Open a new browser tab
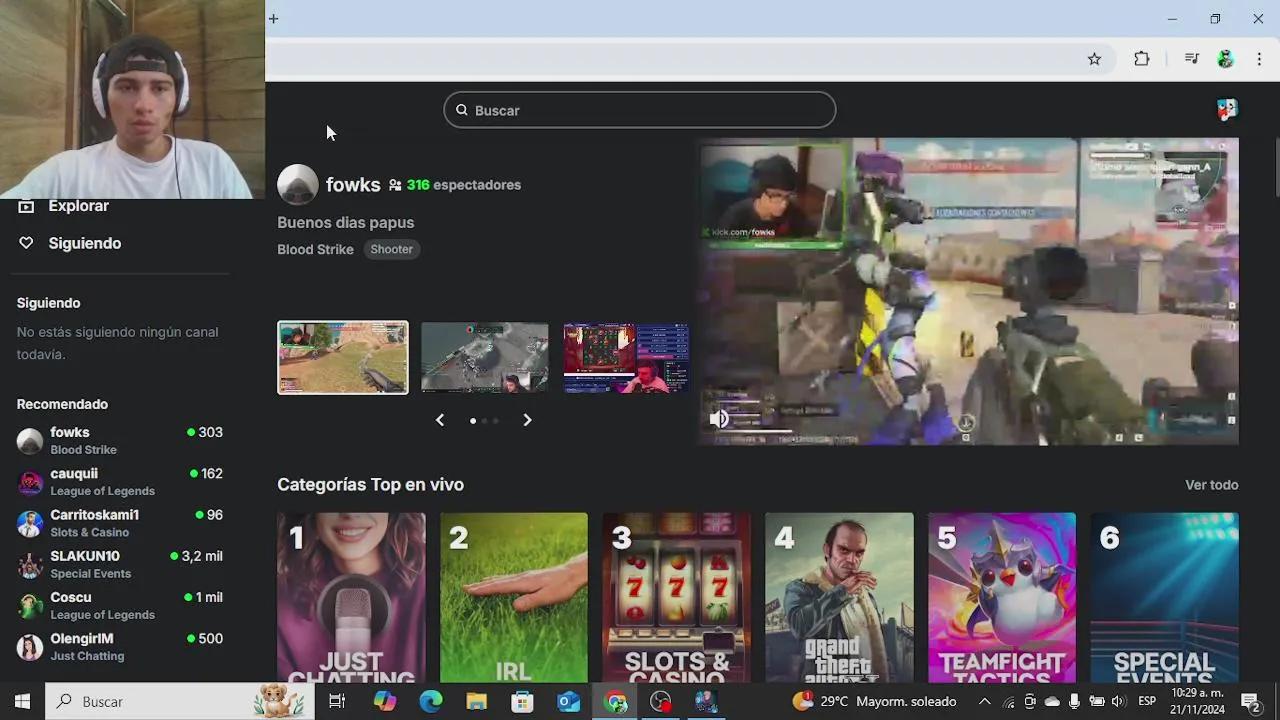1280x720 pixels. pos(273,18)
